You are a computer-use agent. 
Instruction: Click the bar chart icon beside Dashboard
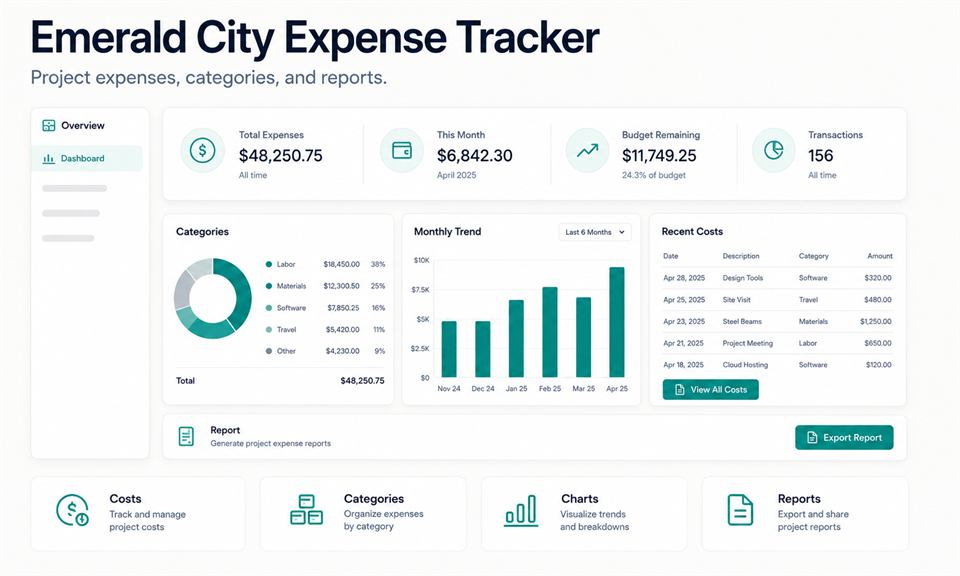click(48, 159)
